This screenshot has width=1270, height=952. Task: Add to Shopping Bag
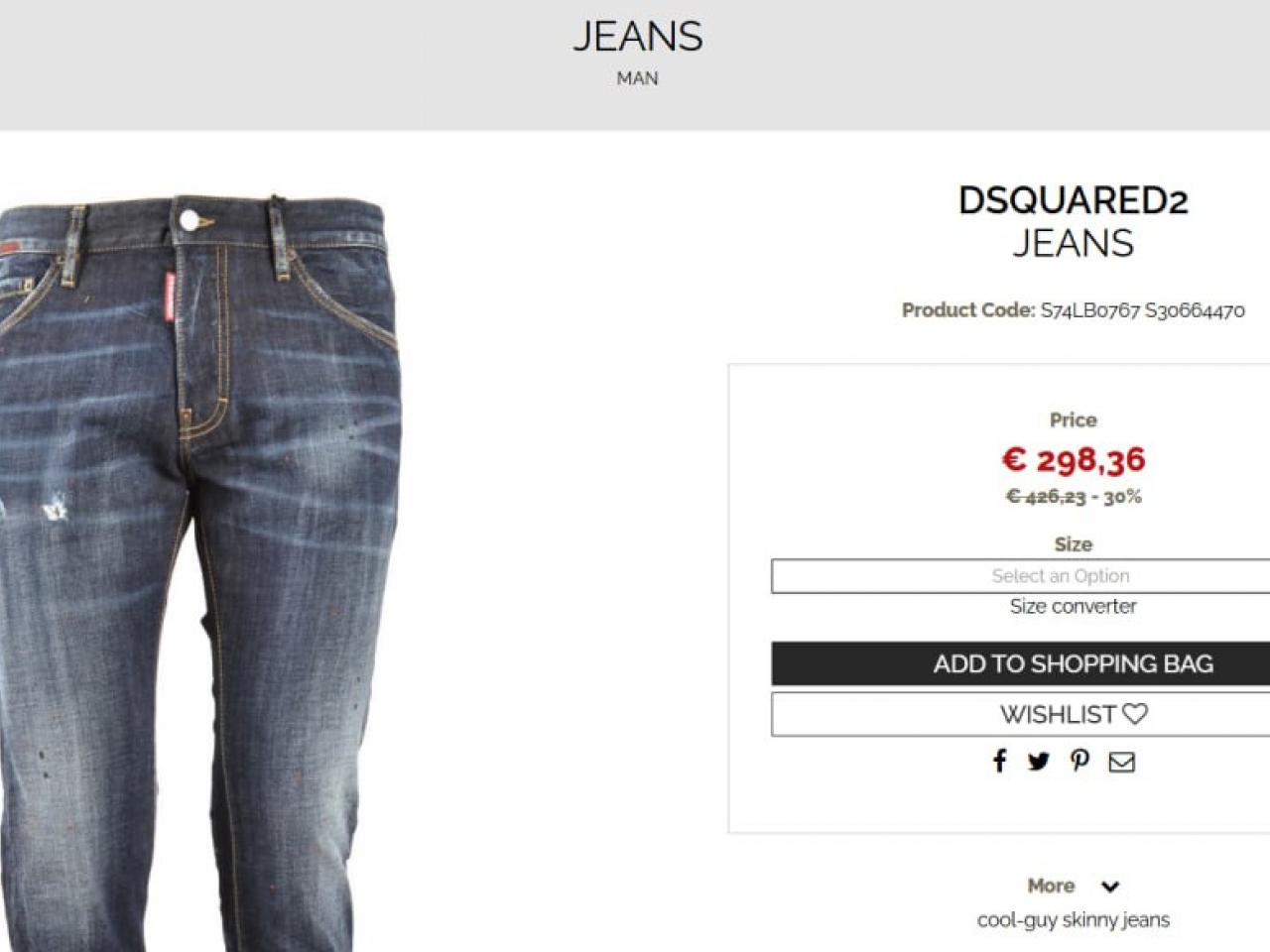tap(1021, 663)
